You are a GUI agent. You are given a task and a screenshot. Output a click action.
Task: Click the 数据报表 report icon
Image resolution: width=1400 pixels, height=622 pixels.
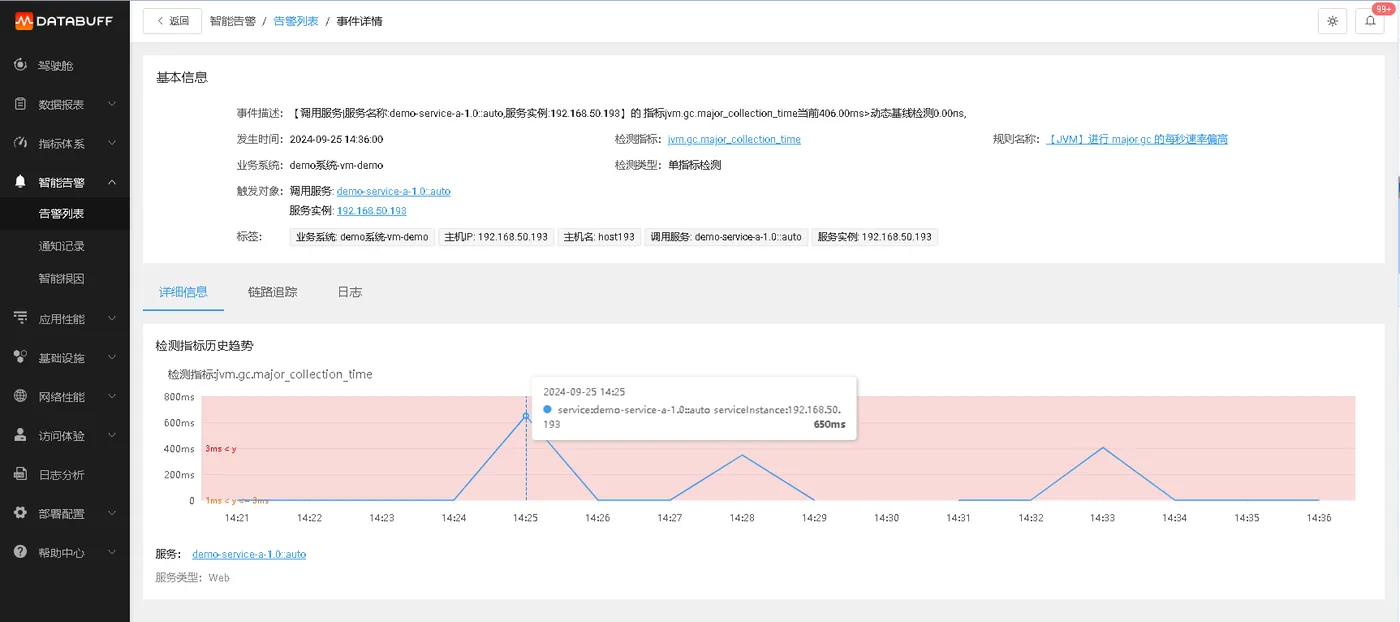(20, 104)
